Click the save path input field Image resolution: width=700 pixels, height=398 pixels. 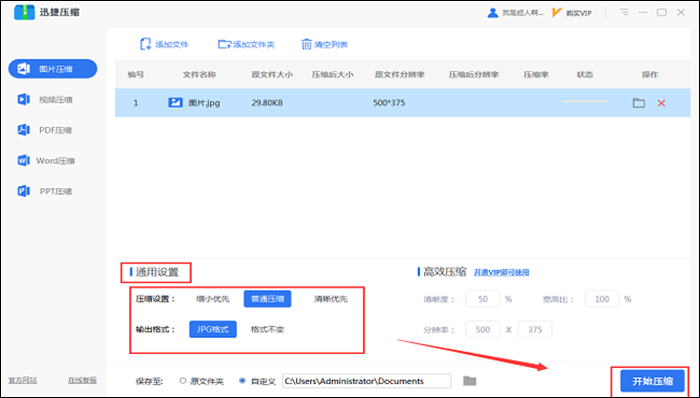(x=367, y=381)
